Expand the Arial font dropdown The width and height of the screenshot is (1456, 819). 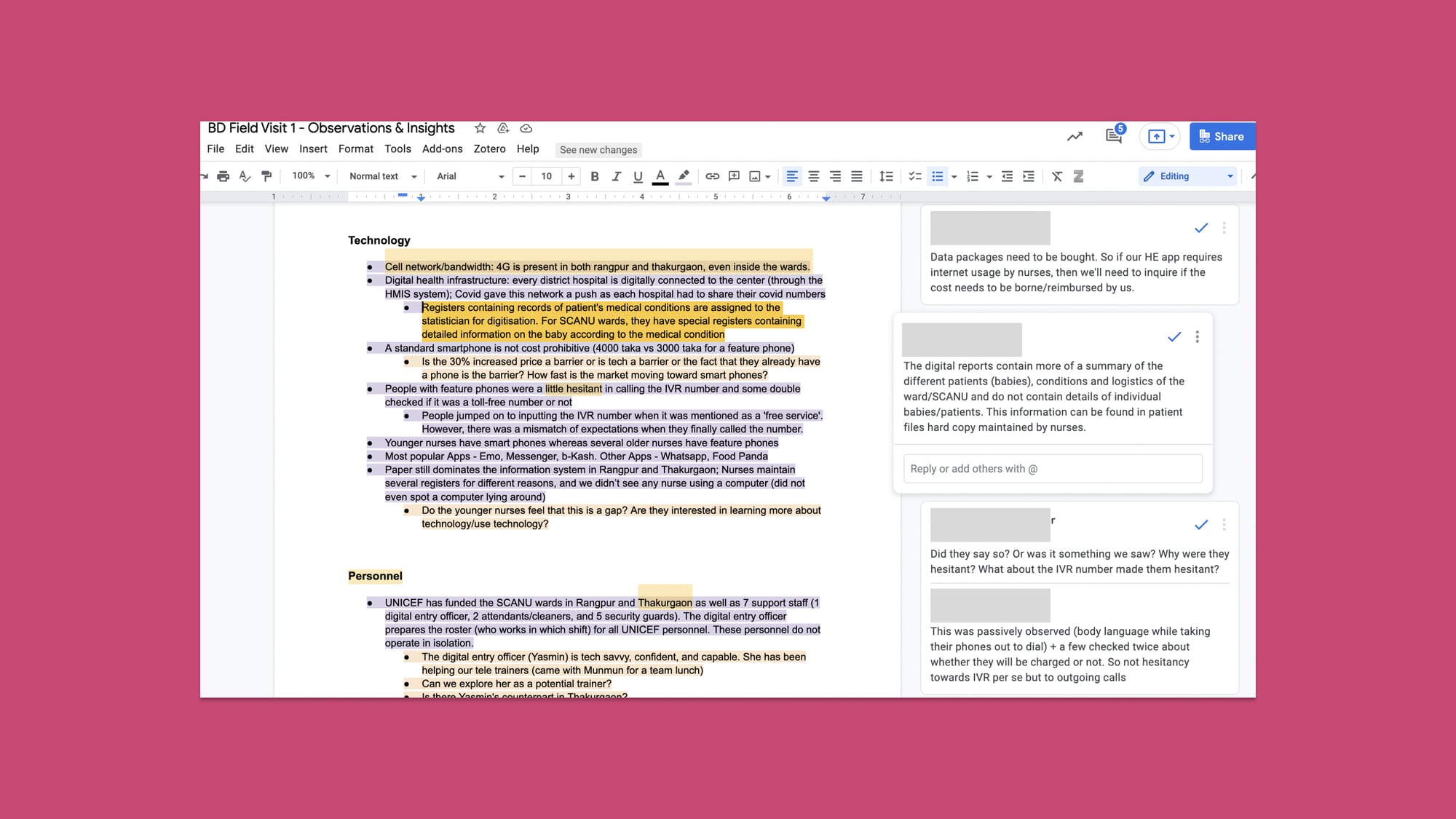click(470, 176)
